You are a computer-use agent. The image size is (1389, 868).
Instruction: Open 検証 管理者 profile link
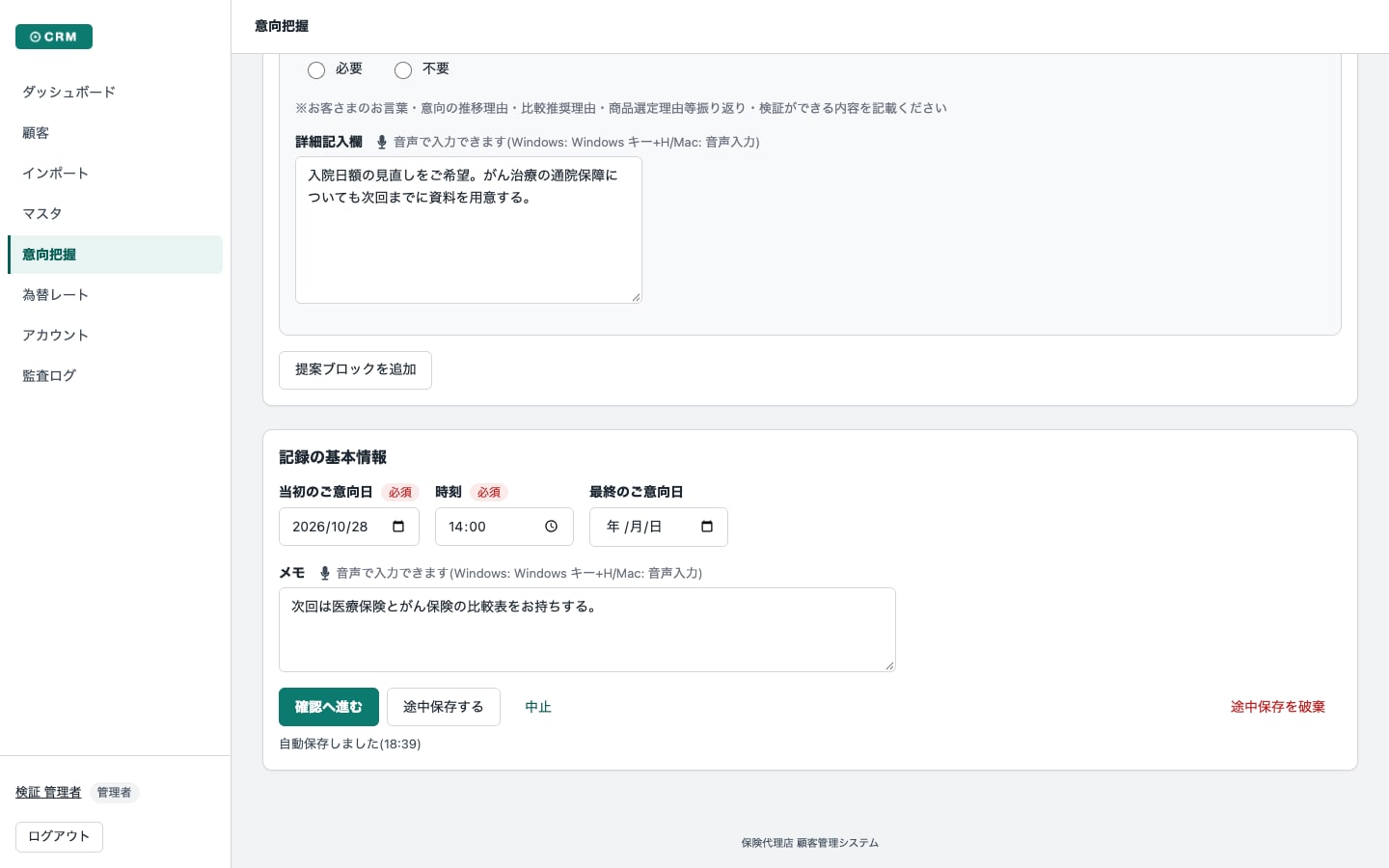tap(48, 793)
